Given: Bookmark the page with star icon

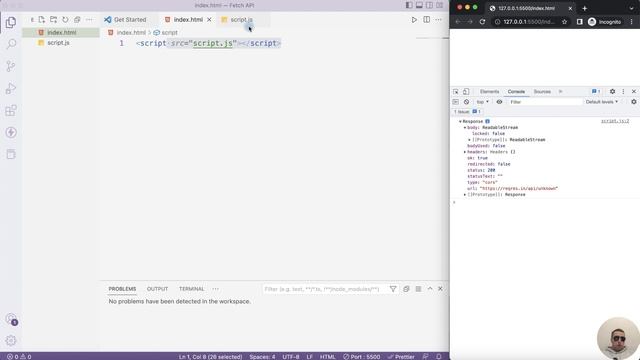Looking at the screenshot, I should tap(564, 22).
